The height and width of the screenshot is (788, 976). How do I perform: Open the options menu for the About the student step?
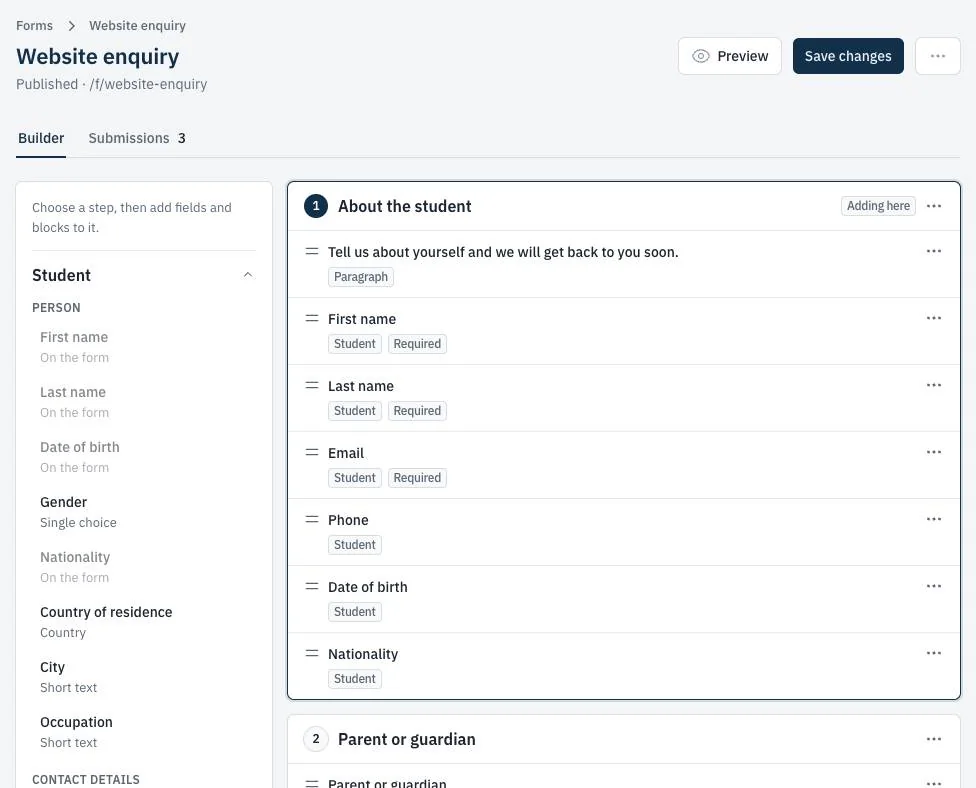(x=934, y=206)
